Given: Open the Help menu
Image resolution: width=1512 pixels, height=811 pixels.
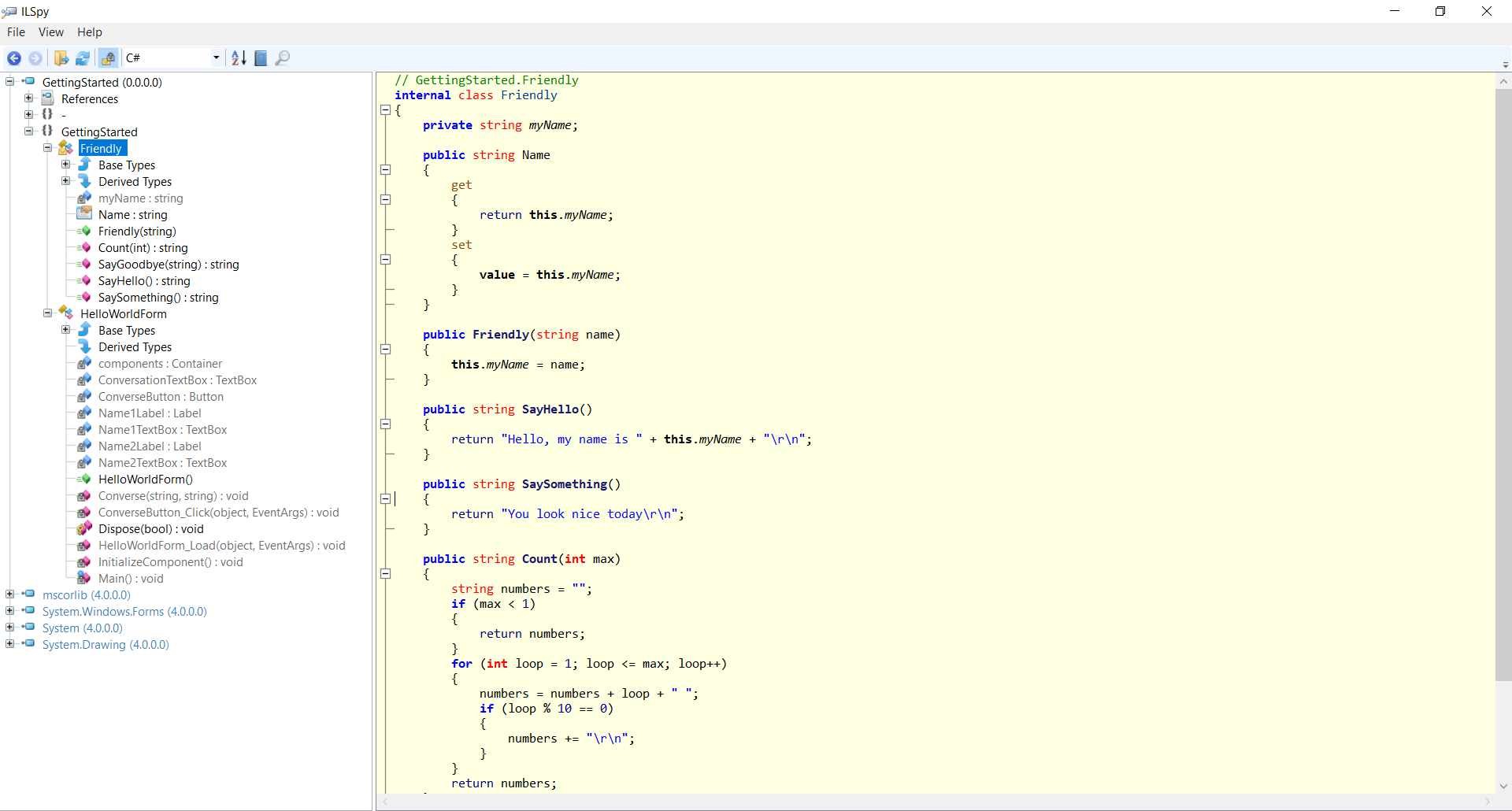Looking at the screenshot, I should point(90,32).
